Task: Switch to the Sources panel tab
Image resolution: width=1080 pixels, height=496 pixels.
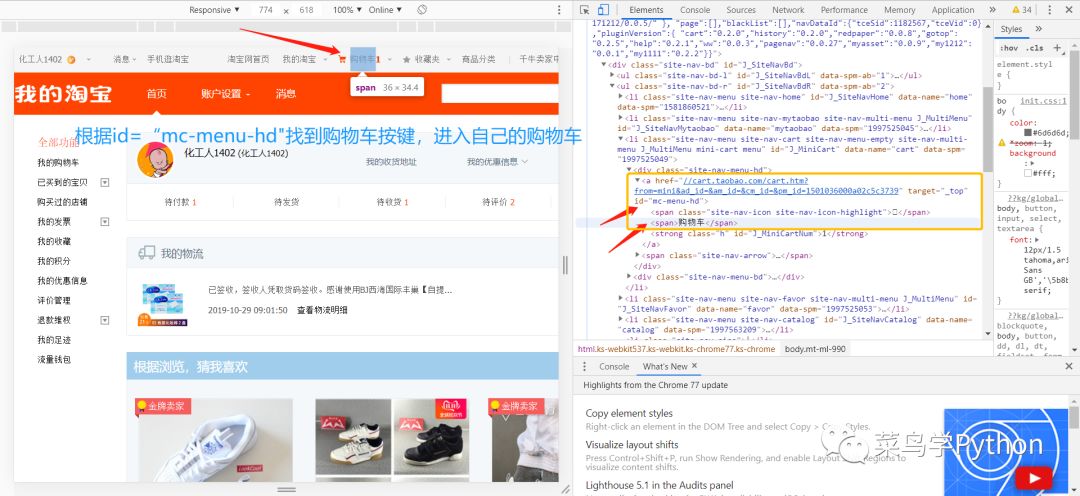Action: point(741,10)
